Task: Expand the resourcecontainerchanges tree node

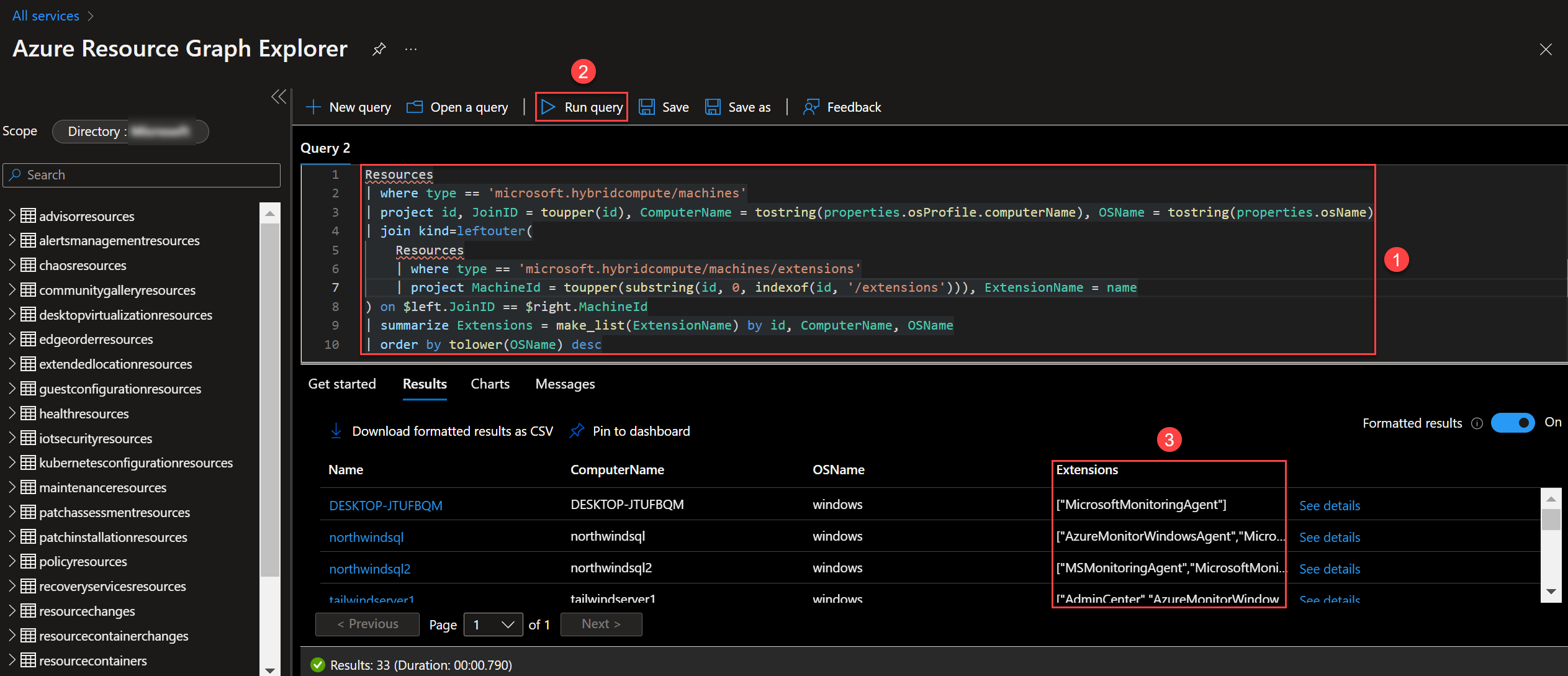Action: point(12,635)
